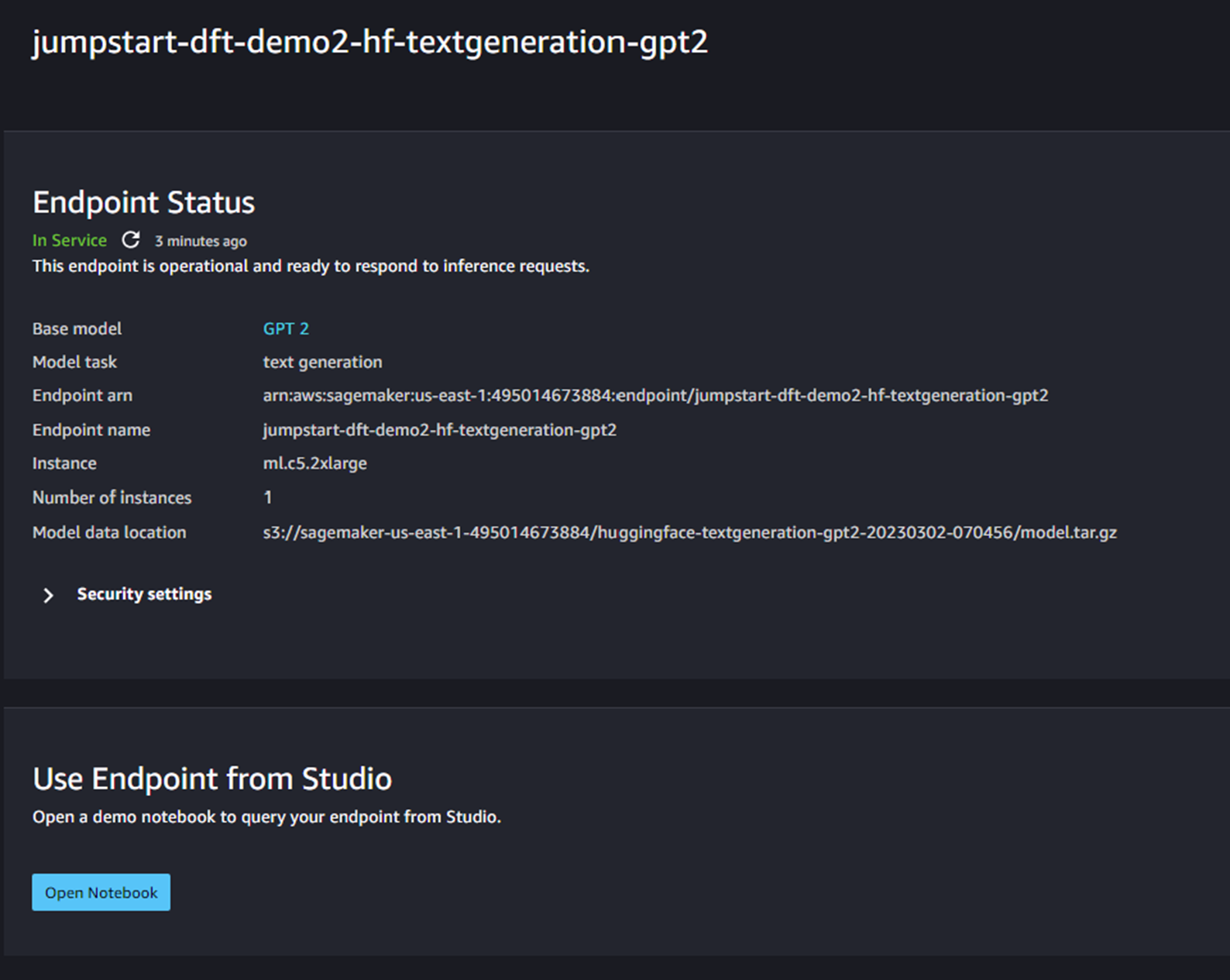Screen dimensions: 1230x980
Task: Click the Number of instances label
Action: click(112, 497)
